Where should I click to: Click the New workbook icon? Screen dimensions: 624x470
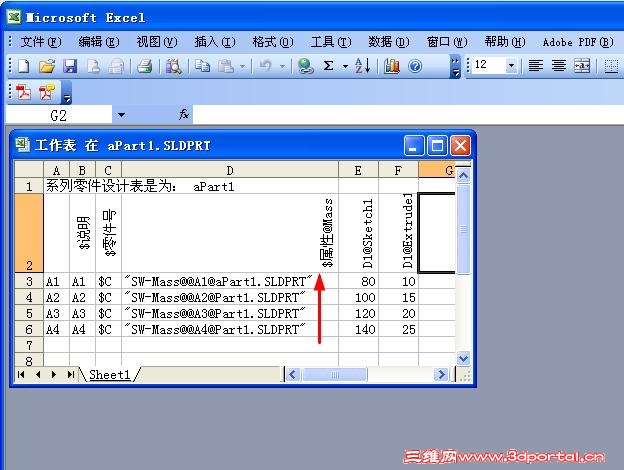24,66
